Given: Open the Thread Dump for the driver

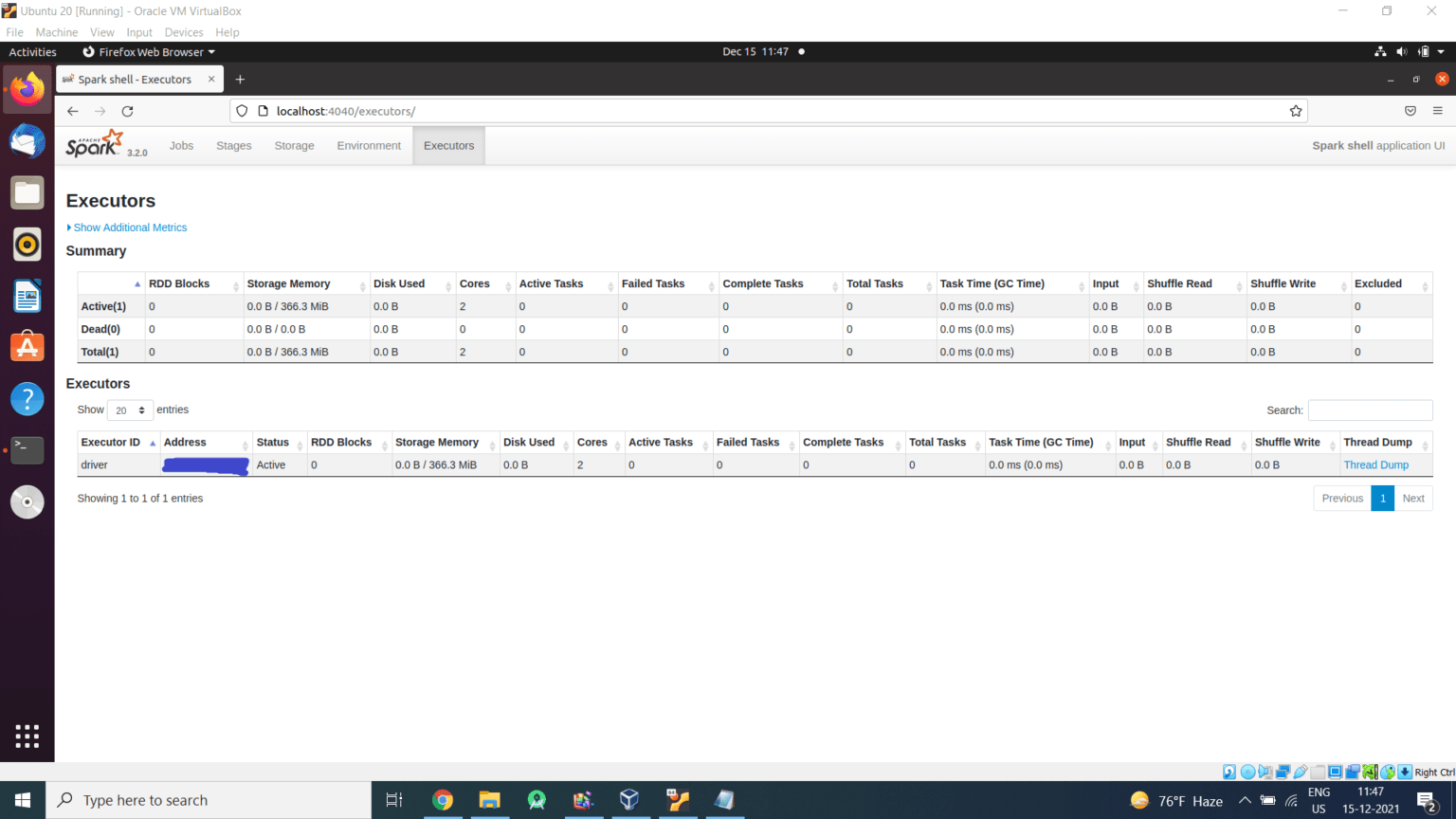Looking at the screenshot, I should click(1376, 464).
